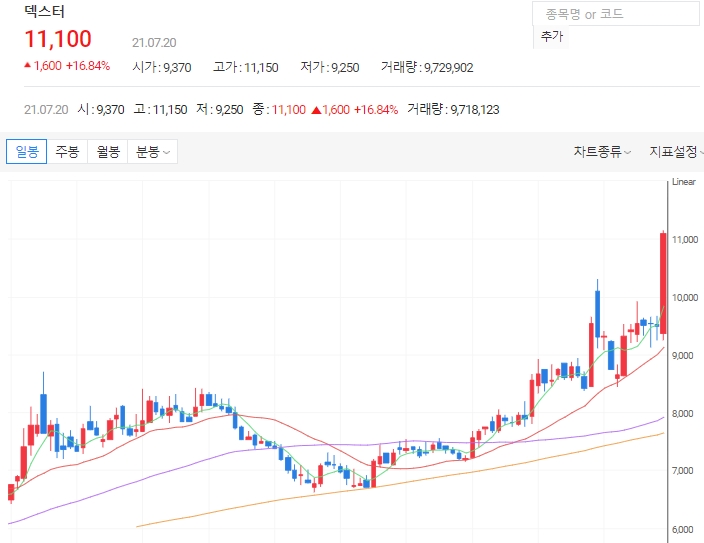Click the 10,000 price axis label
The height and width of the screenshot is (543, 704).
685,297
